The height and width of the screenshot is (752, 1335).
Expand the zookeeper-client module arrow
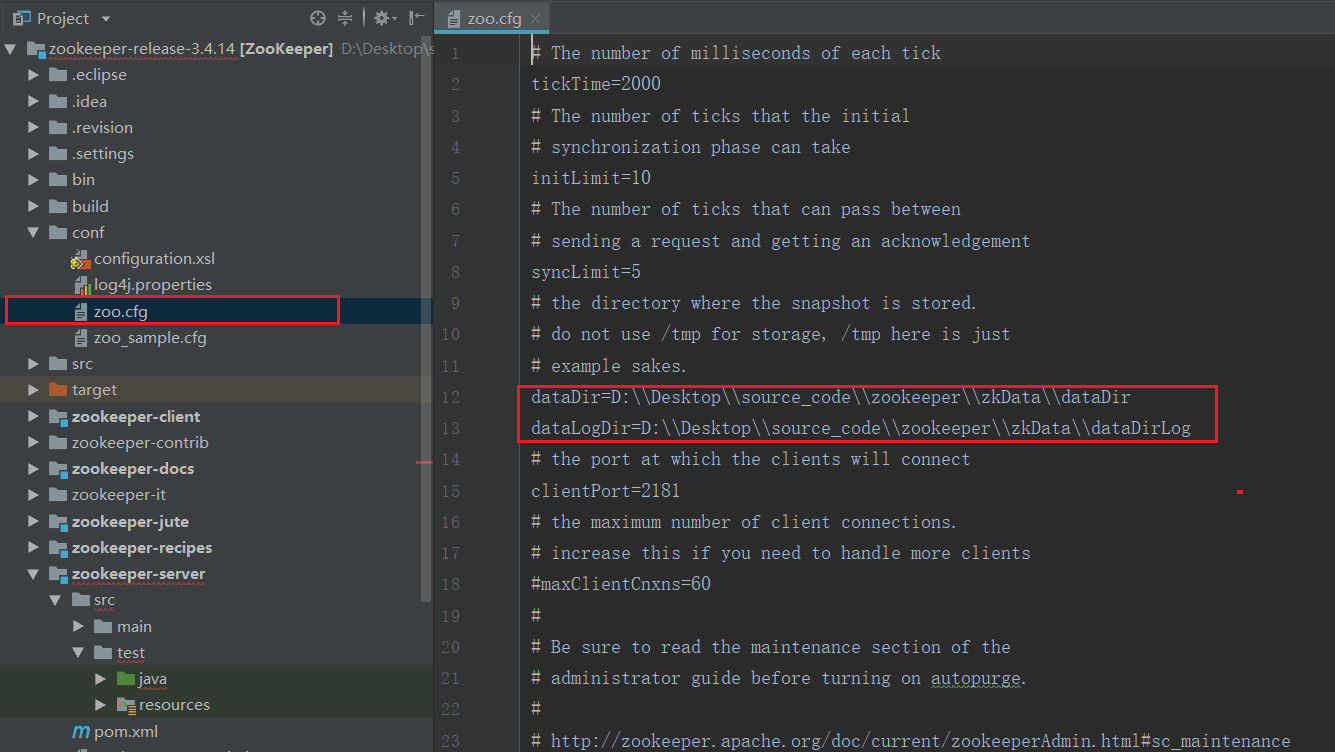click(x=34, y=416)
